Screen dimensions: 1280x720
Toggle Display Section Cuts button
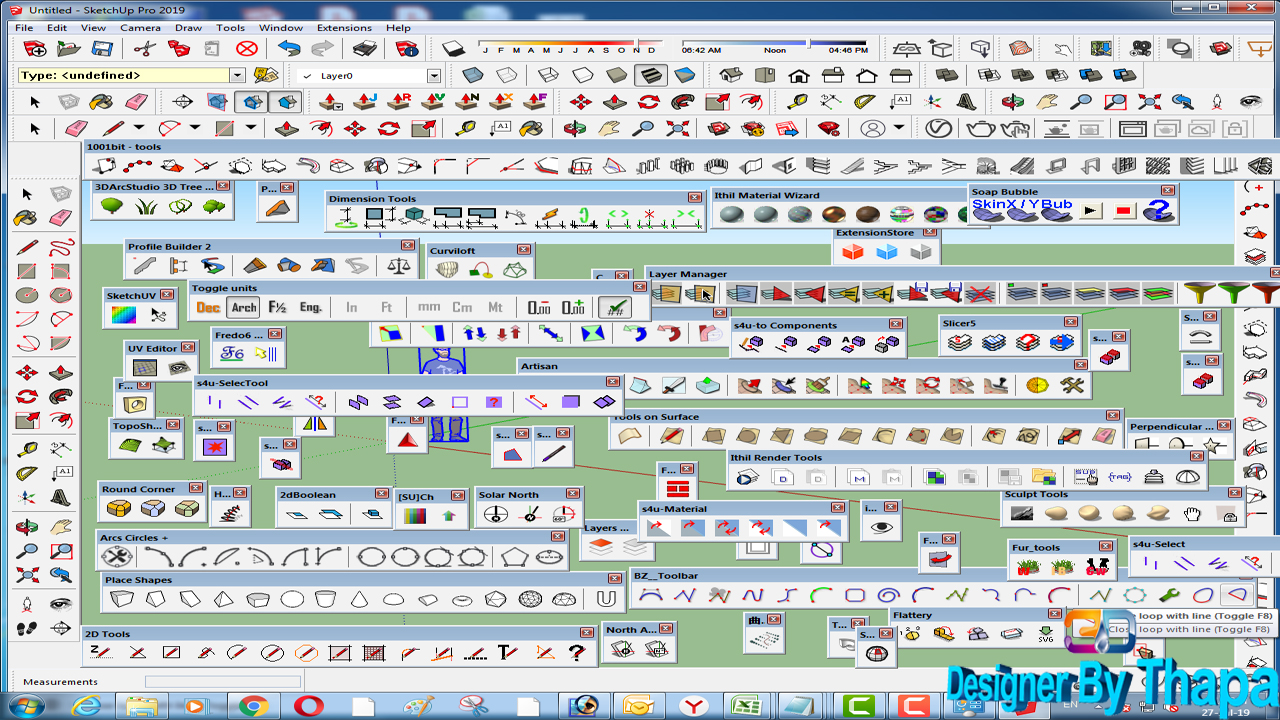252,101
